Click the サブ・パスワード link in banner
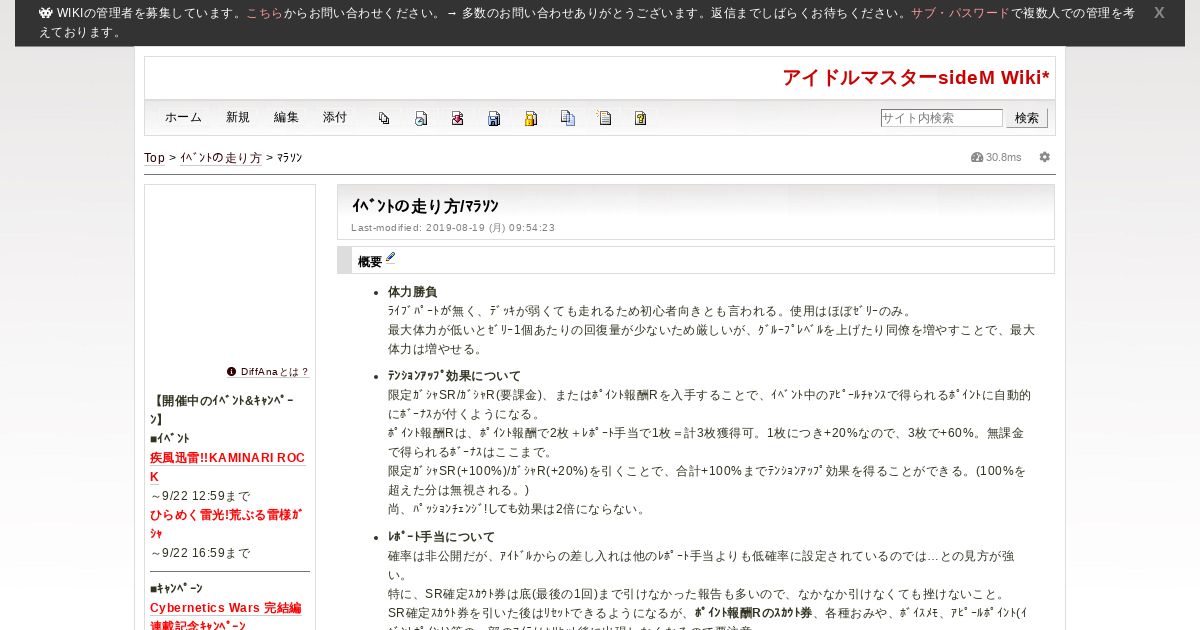1200x630 pixels. click(x=960, y=13)
